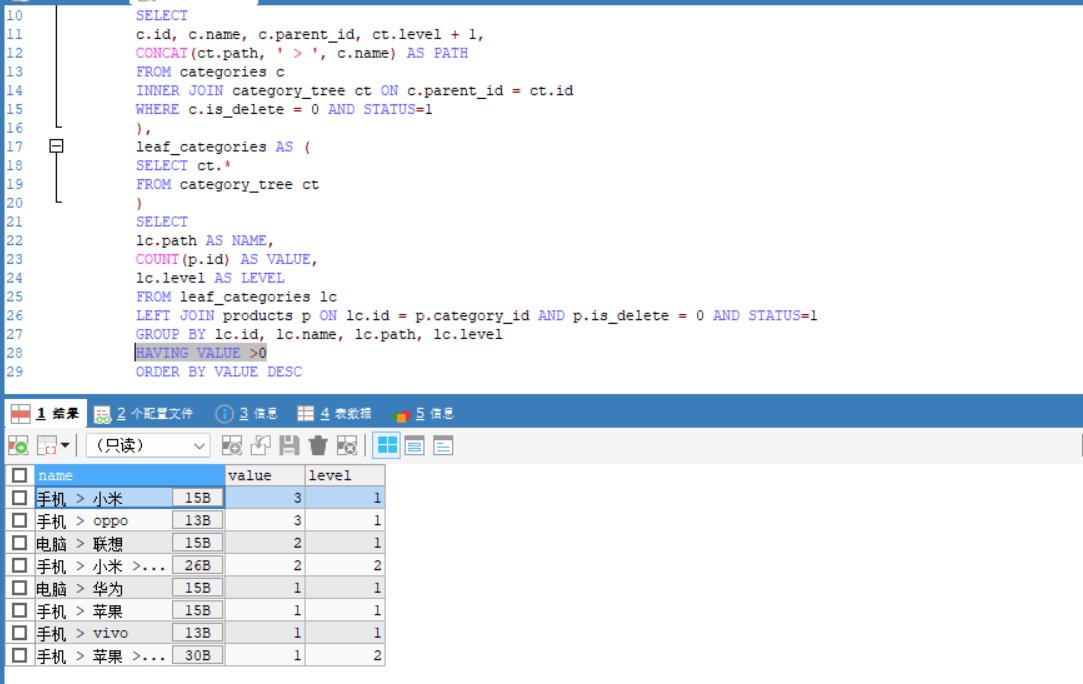Open the 15B blob button for 手机 > 小米

(x=198, y=497)
